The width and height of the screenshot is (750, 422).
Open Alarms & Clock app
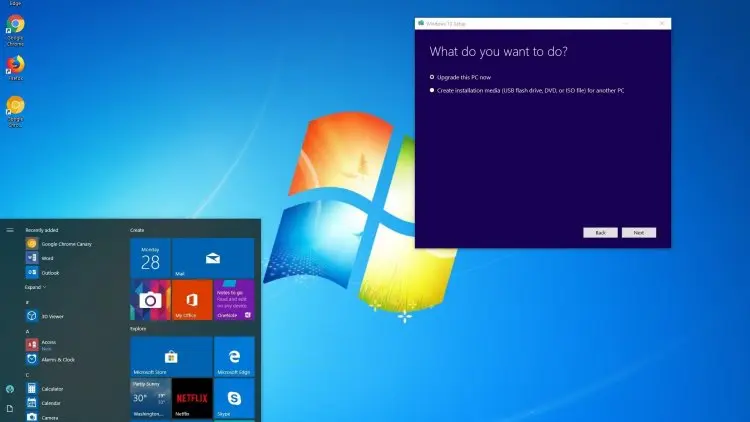tap(50, 359)
